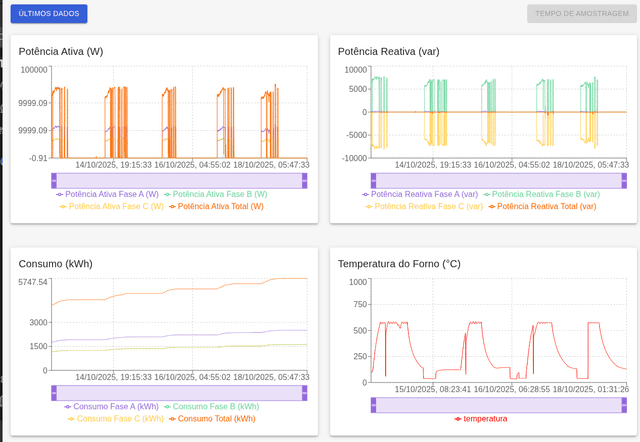Hide Potência Reativa Total series
Image resolution: width=640 pixels, height=442 pixels.
542,206
